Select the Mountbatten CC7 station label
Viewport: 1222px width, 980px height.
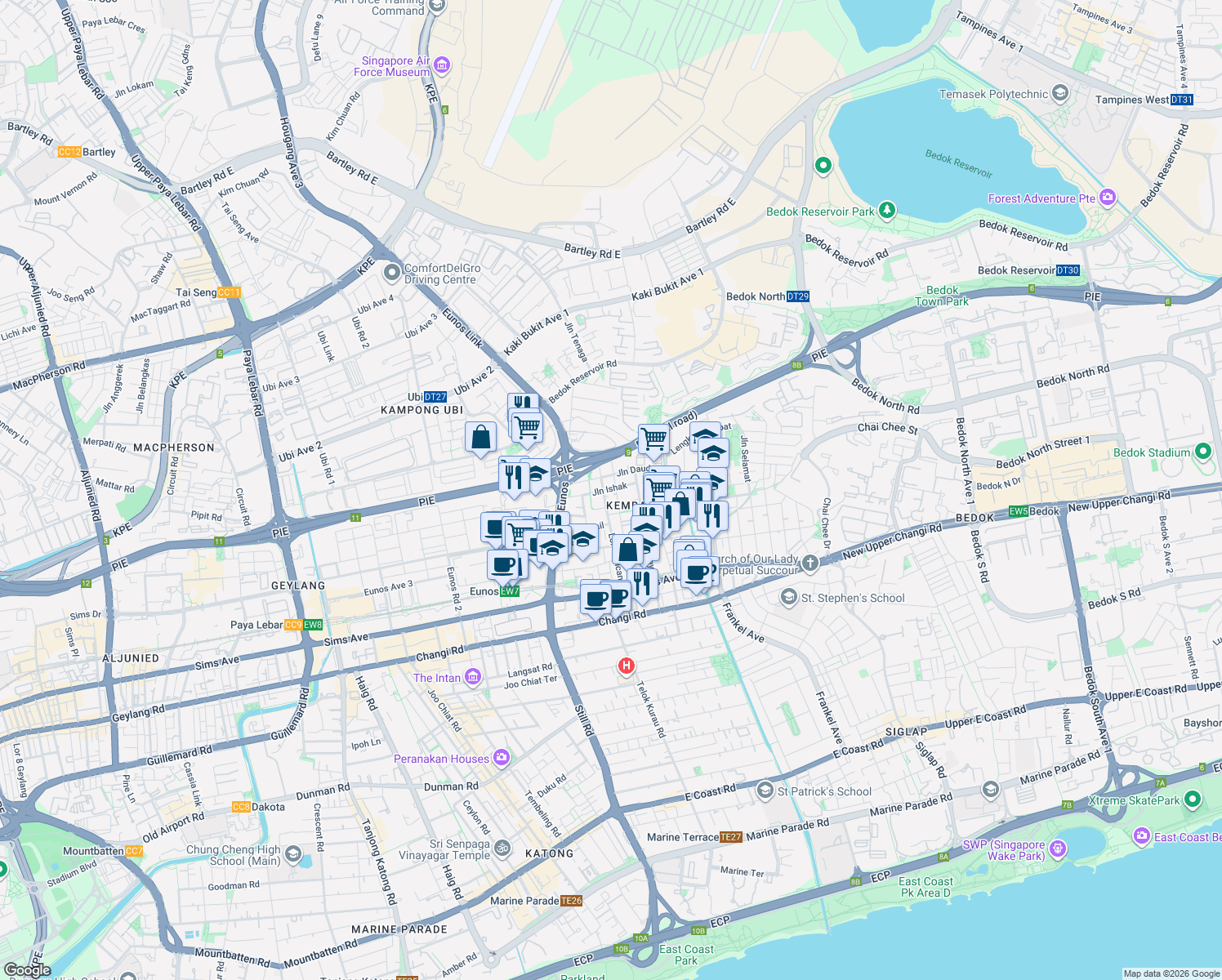click(x=103, y=851)
